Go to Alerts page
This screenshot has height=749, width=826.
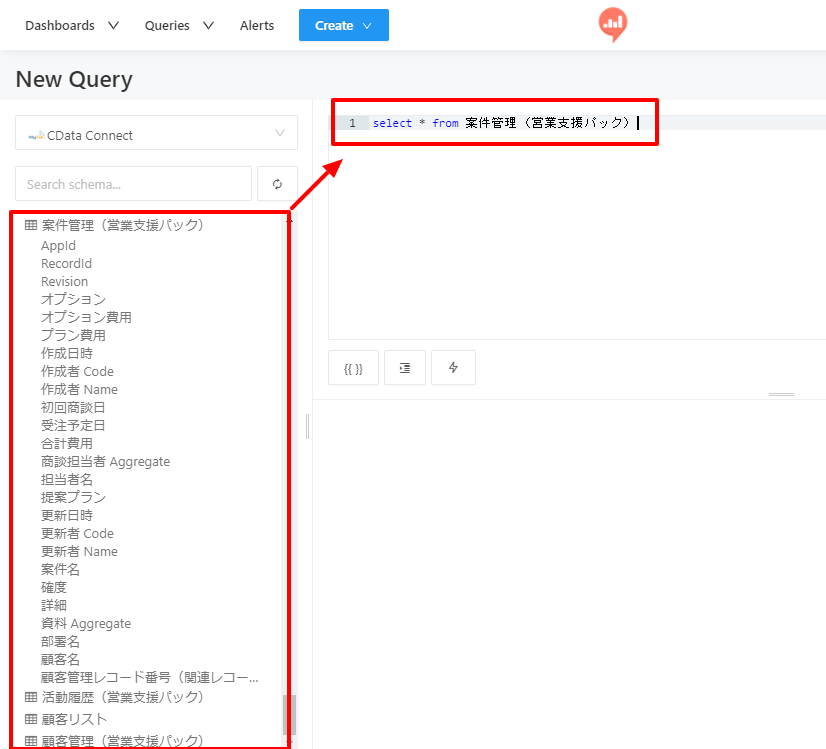pyautogui.click(x=257, y=25)
